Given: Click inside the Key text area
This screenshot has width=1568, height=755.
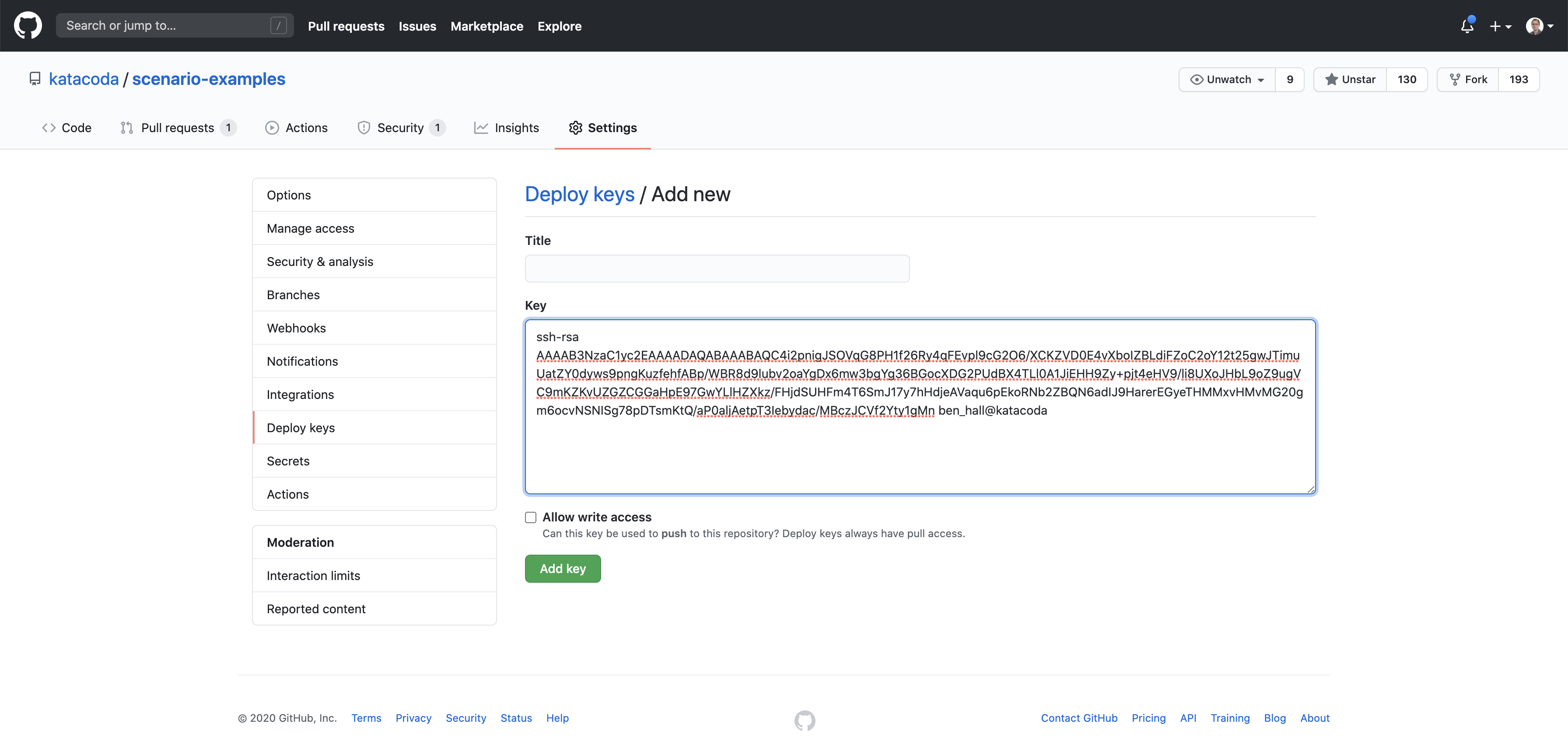Looking at the screenshot, I should (920, 406).
